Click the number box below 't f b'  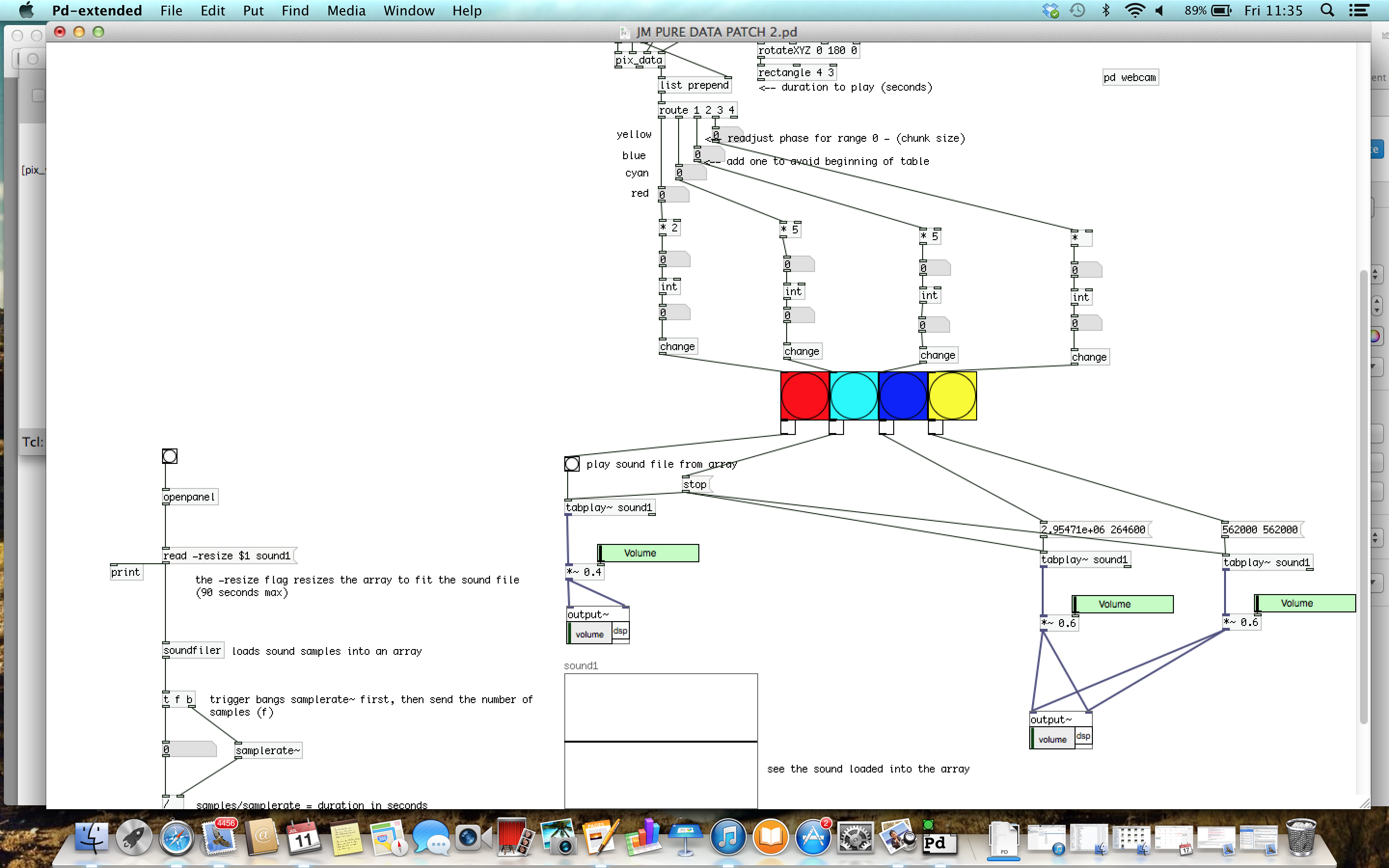tap(190, 749)
